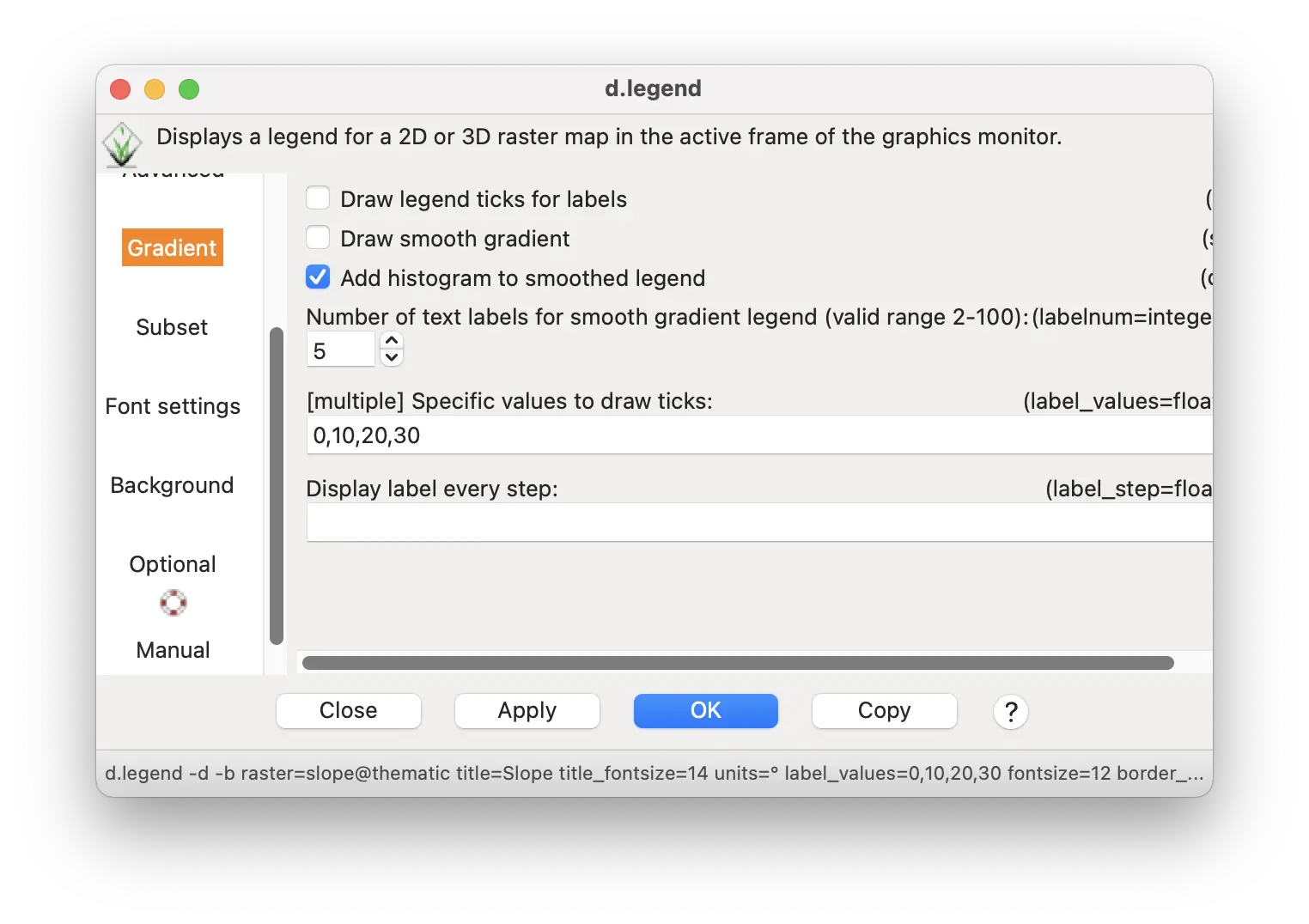Click the GRASS GIS logo icon

pos(121,144)
